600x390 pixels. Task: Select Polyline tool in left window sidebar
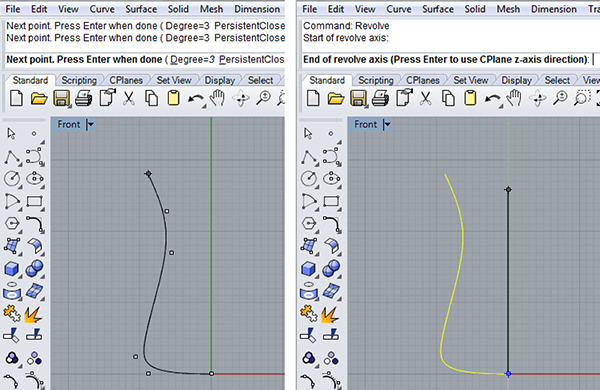(x=12, y=157)
